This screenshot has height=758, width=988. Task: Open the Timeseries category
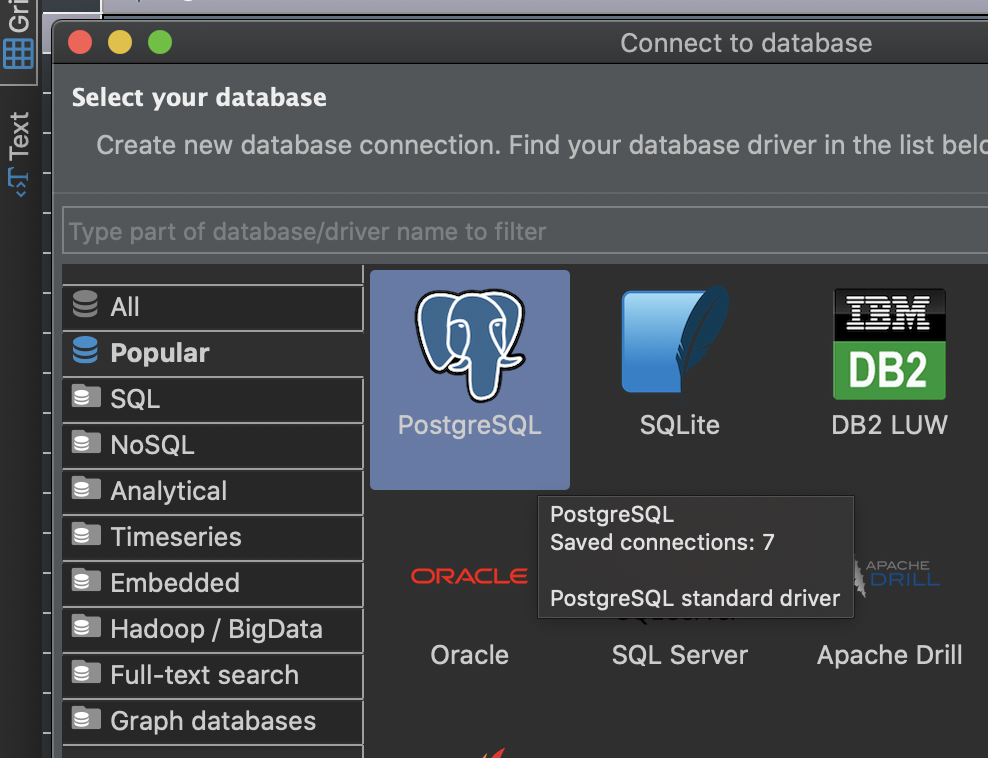pyautogui.click(x=213, y=537)
